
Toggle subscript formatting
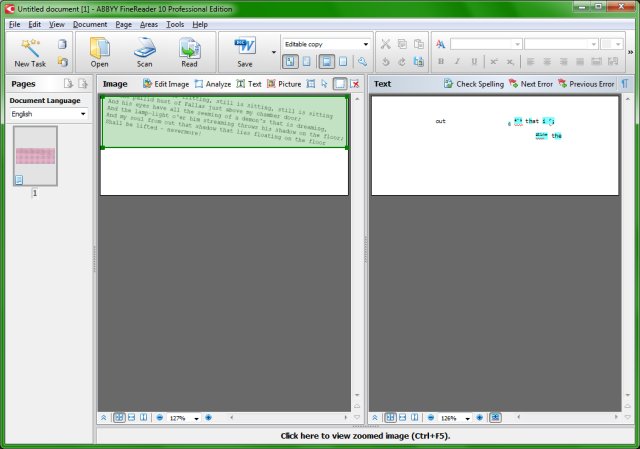(x=510, y=62)
